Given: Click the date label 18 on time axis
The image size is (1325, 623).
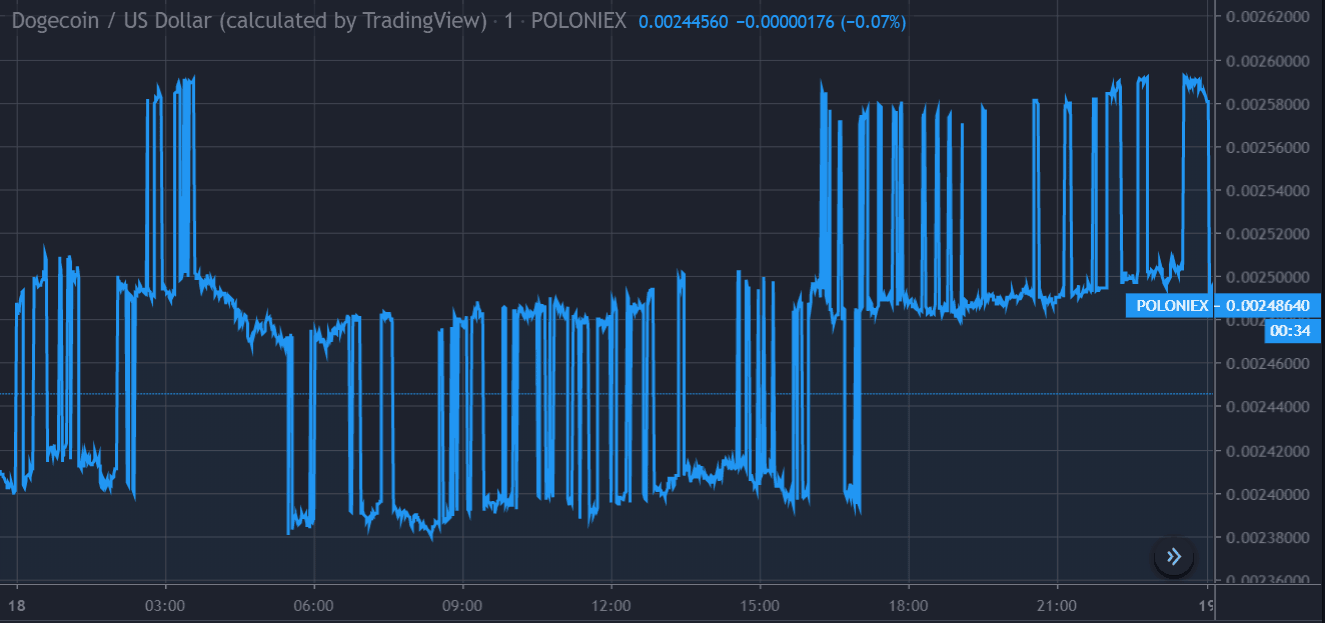Looking at the screenshot, I should pos(17,606).
